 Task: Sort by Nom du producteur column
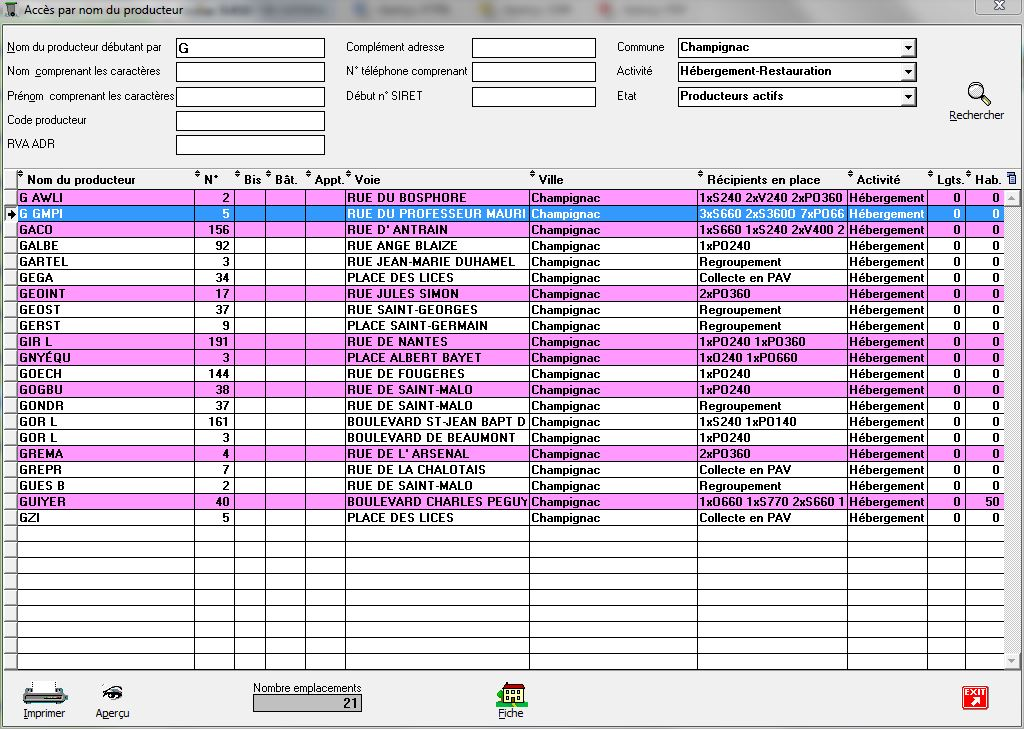coord(82,180)
